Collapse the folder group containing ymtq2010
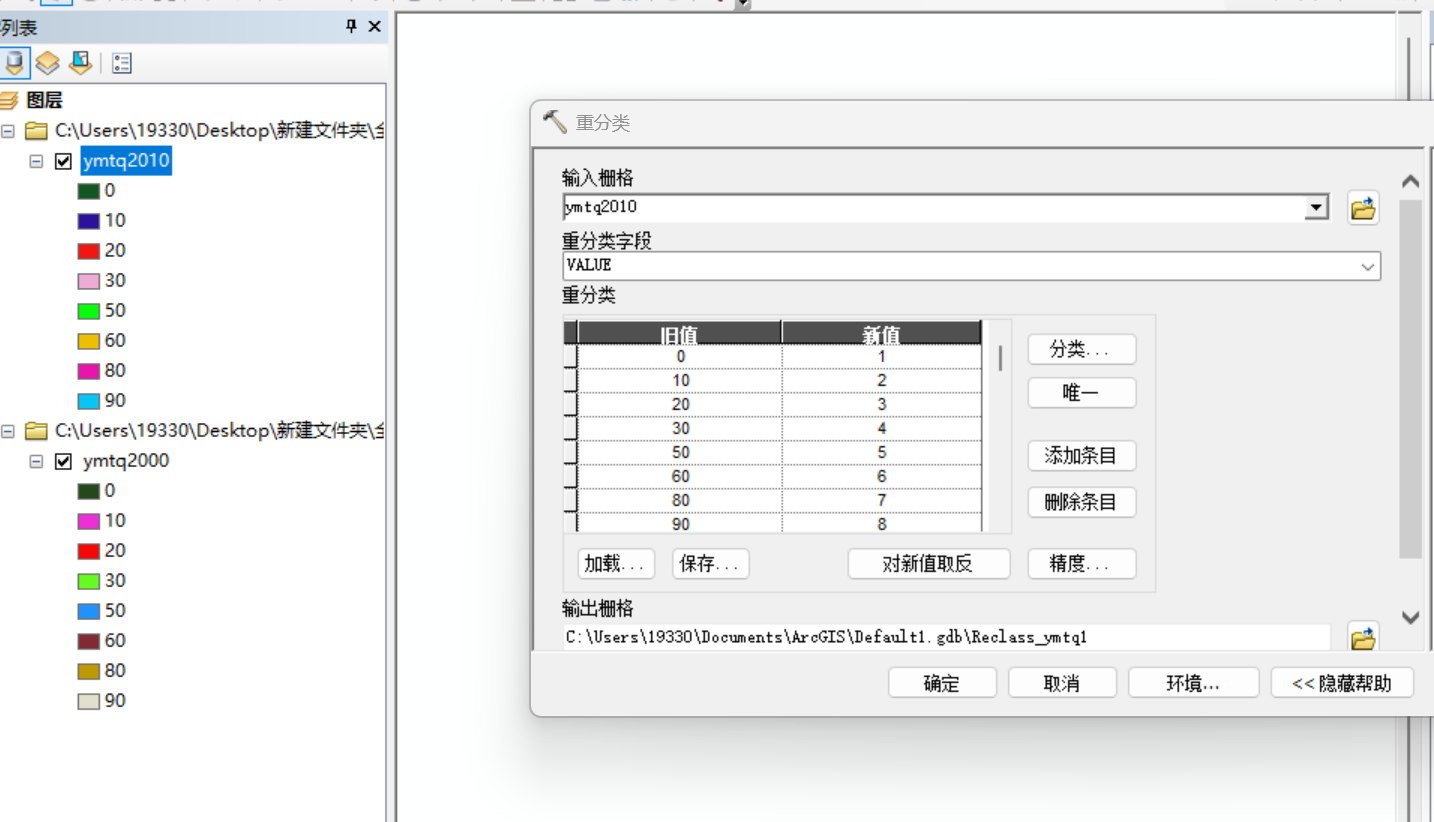Viewport: 1434px width, 822px height. [x=8, y=130]
